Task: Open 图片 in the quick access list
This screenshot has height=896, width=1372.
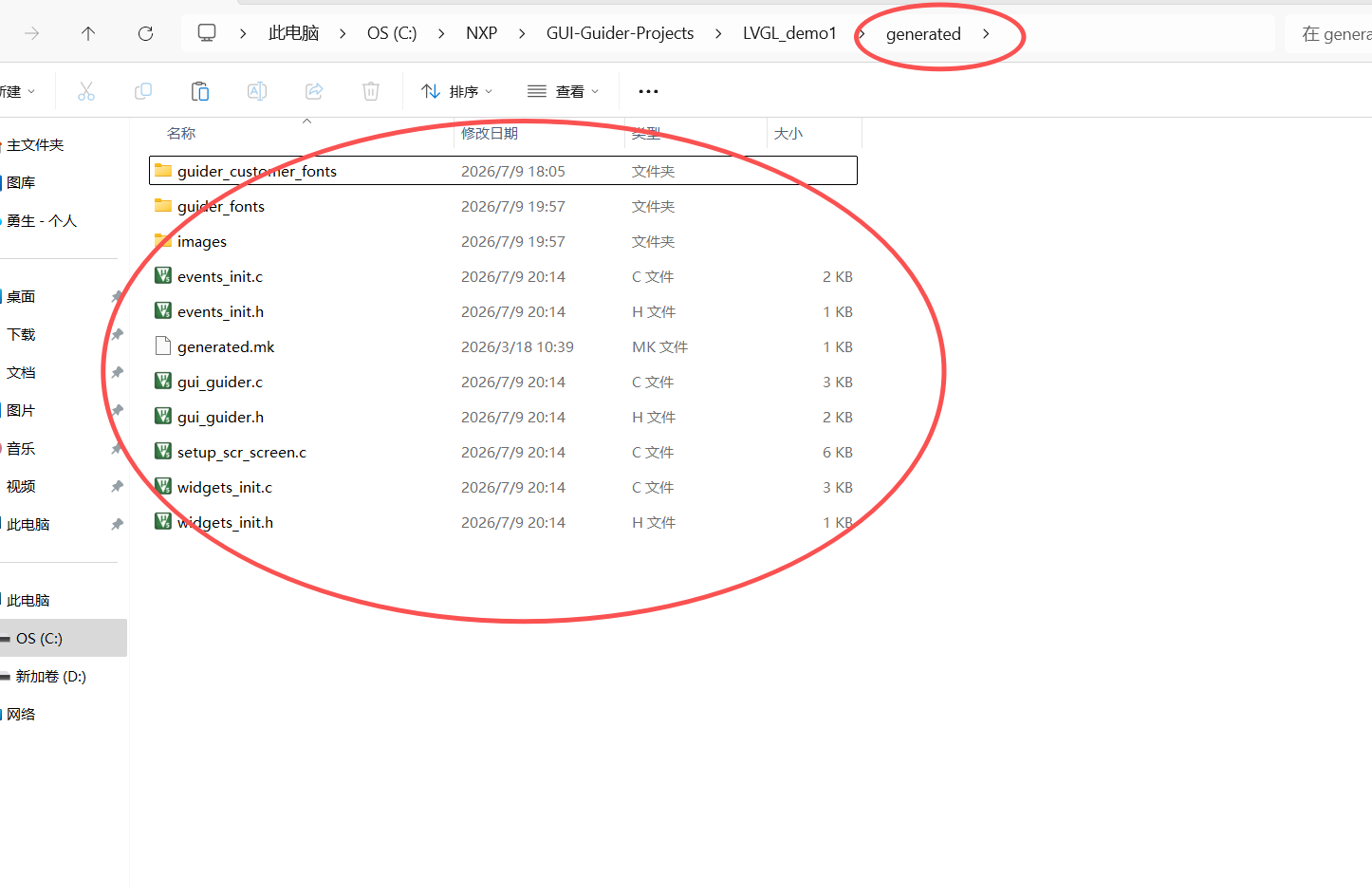Action: click(21, 410)
